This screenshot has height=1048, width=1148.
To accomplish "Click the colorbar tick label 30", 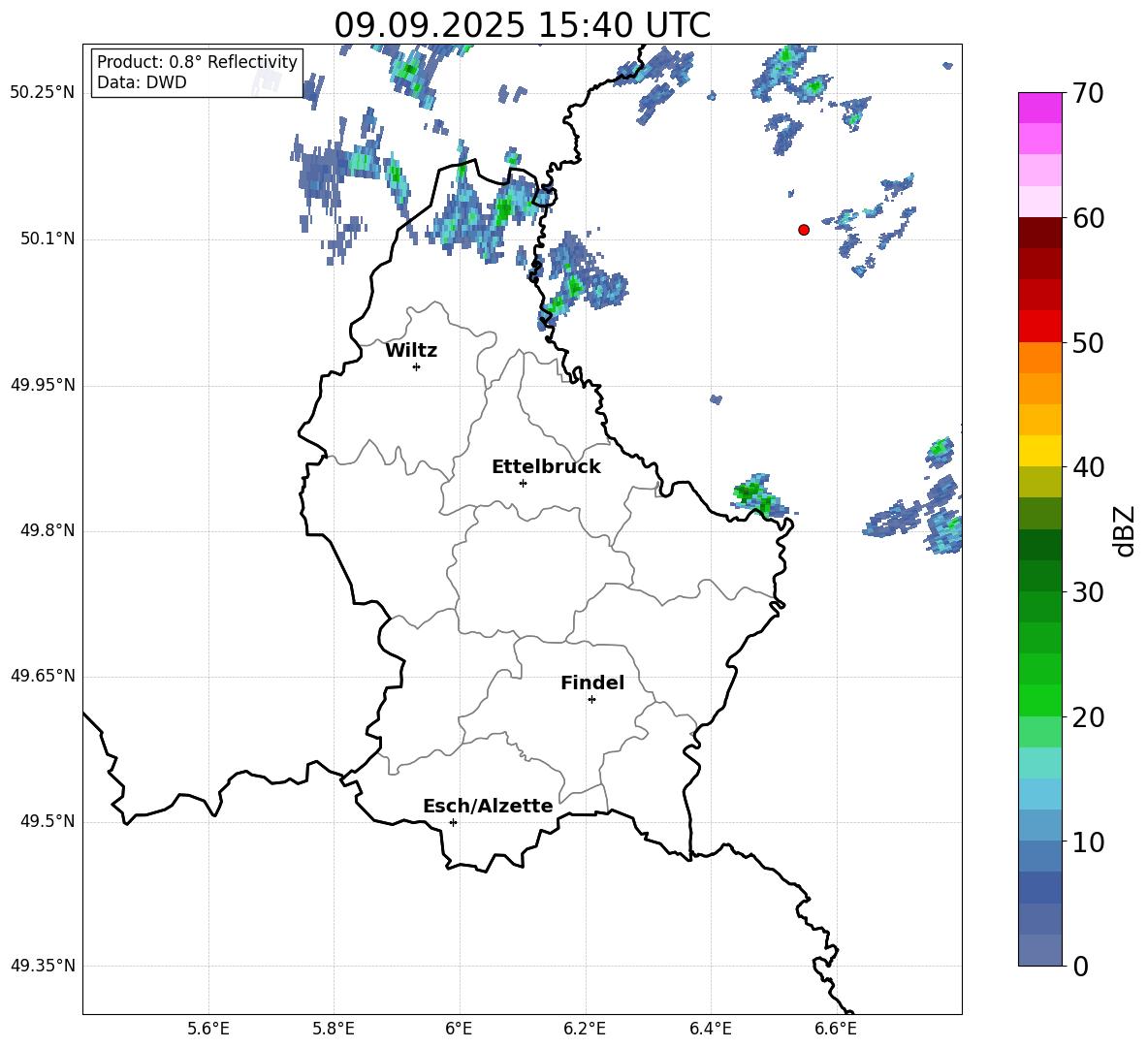I will click(1088, 592).
